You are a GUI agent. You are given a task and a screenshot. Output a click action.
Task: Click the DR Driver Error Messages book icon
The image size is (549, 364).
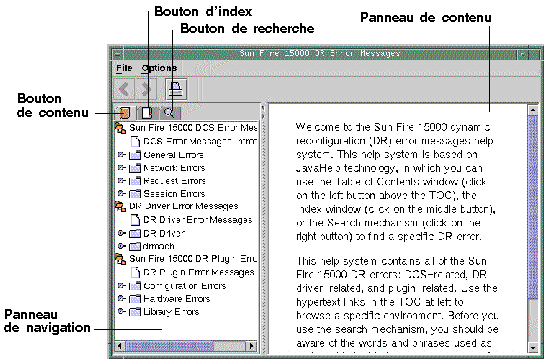[120, 206]
